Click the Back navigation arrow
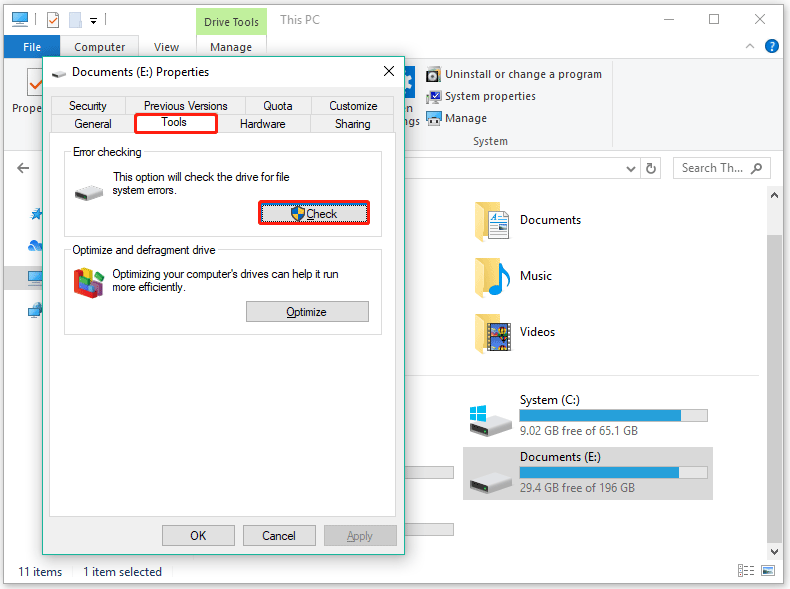Screen dimensions: 790x589 click(23, 168)
